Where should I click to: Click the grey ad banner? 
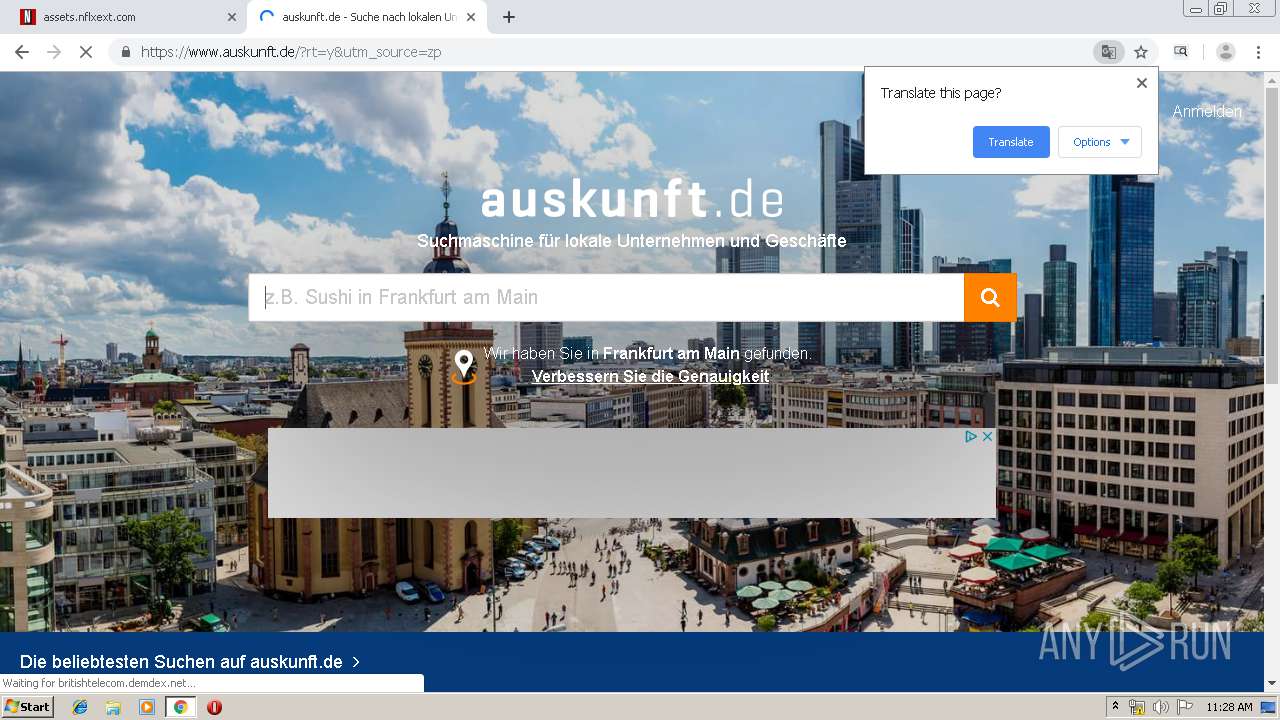tap(632, 473)
